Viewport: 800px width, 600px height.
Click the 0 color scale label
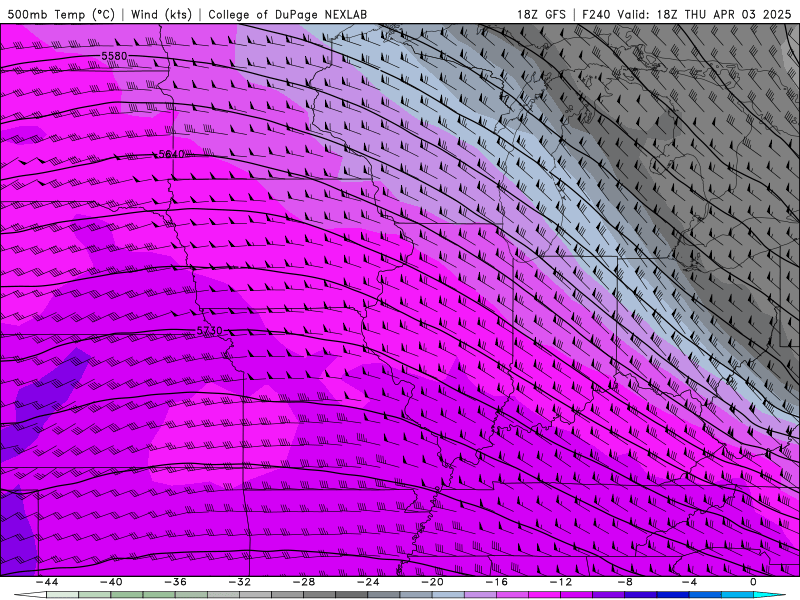click(753, 582)
